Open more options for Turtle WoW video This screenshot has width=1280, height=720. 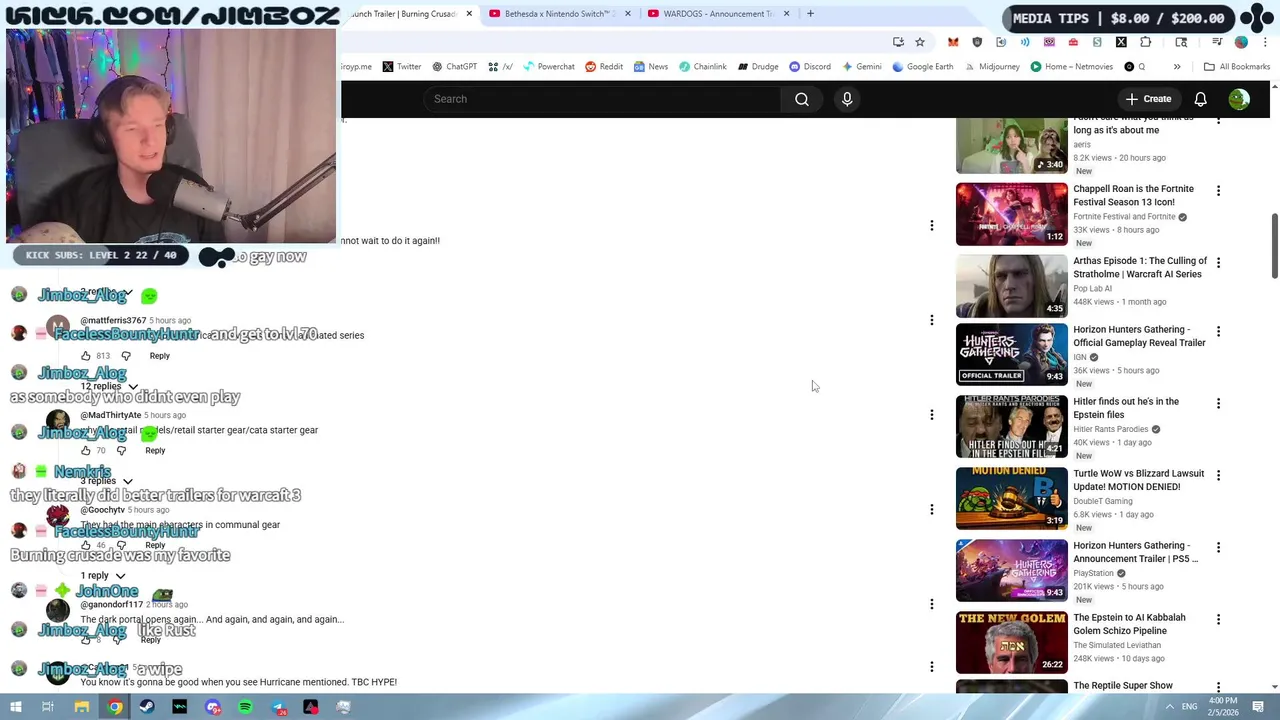[1218, 476]
